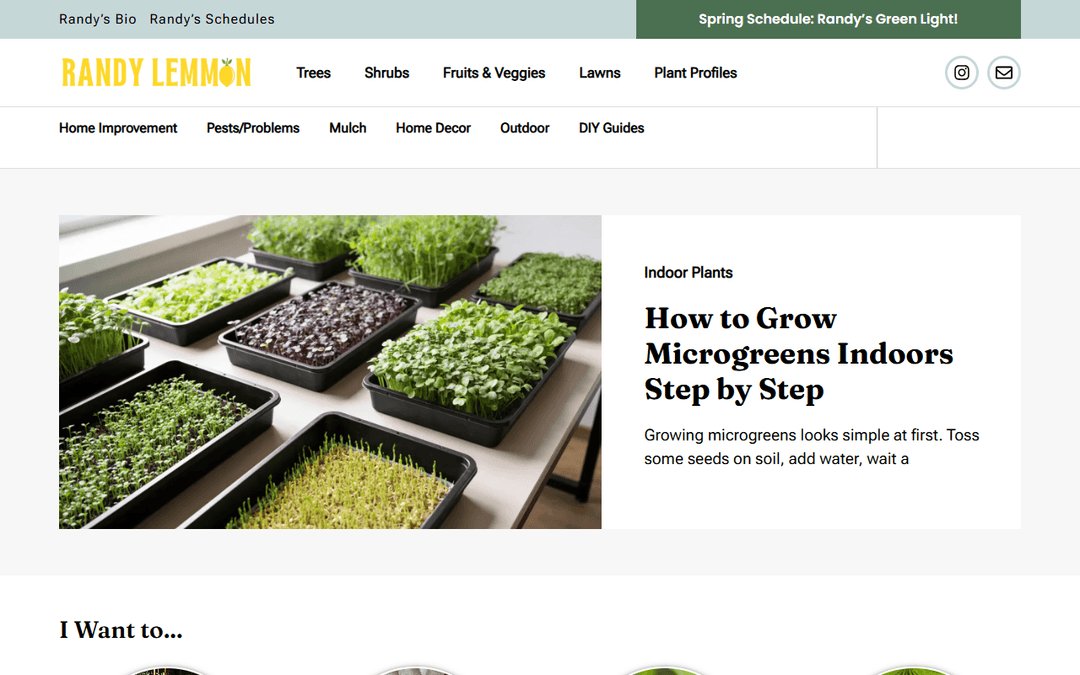This screenshot has height=675, width=1080.
Task: Click the article excerpt about growing microgreens
Action: tap(811, 447)
